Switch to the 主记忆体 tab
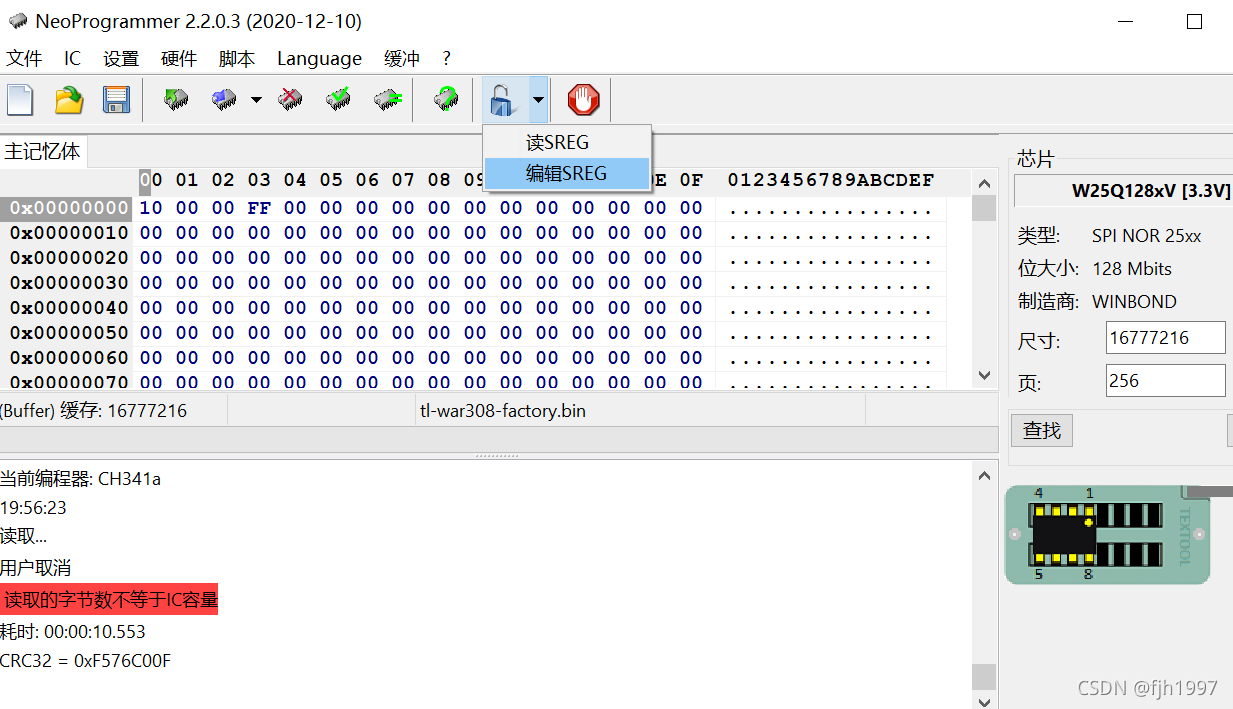 click(x=43, y=151)
